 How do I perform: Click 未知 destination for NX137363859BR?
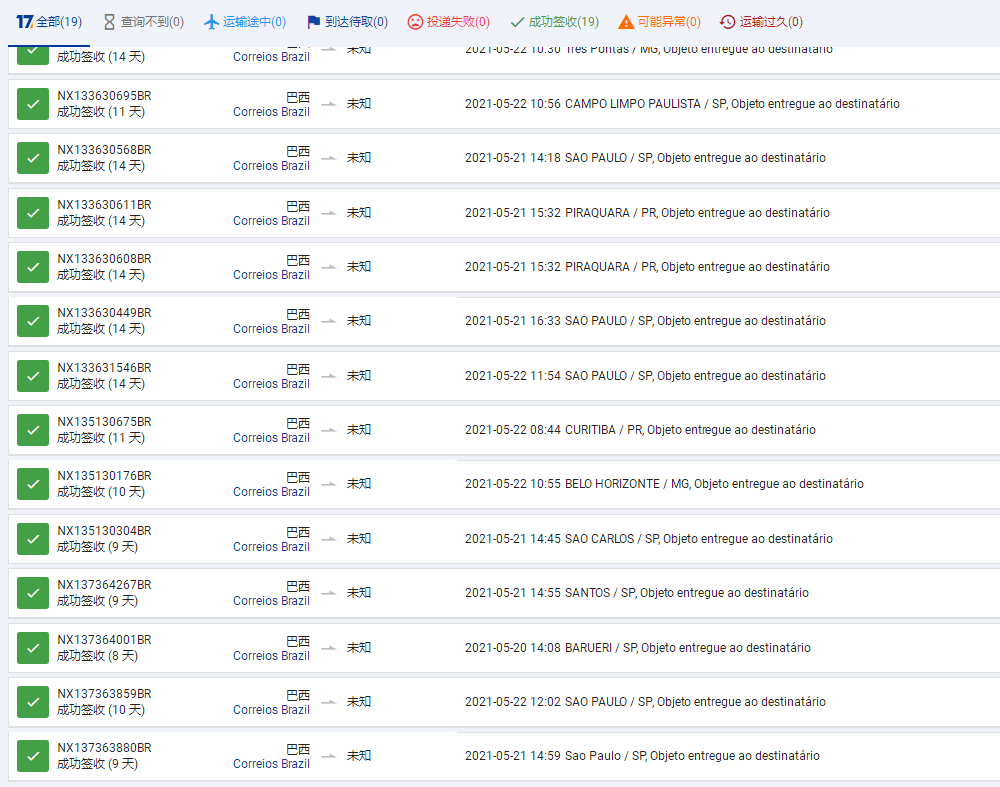click(359, 702)
